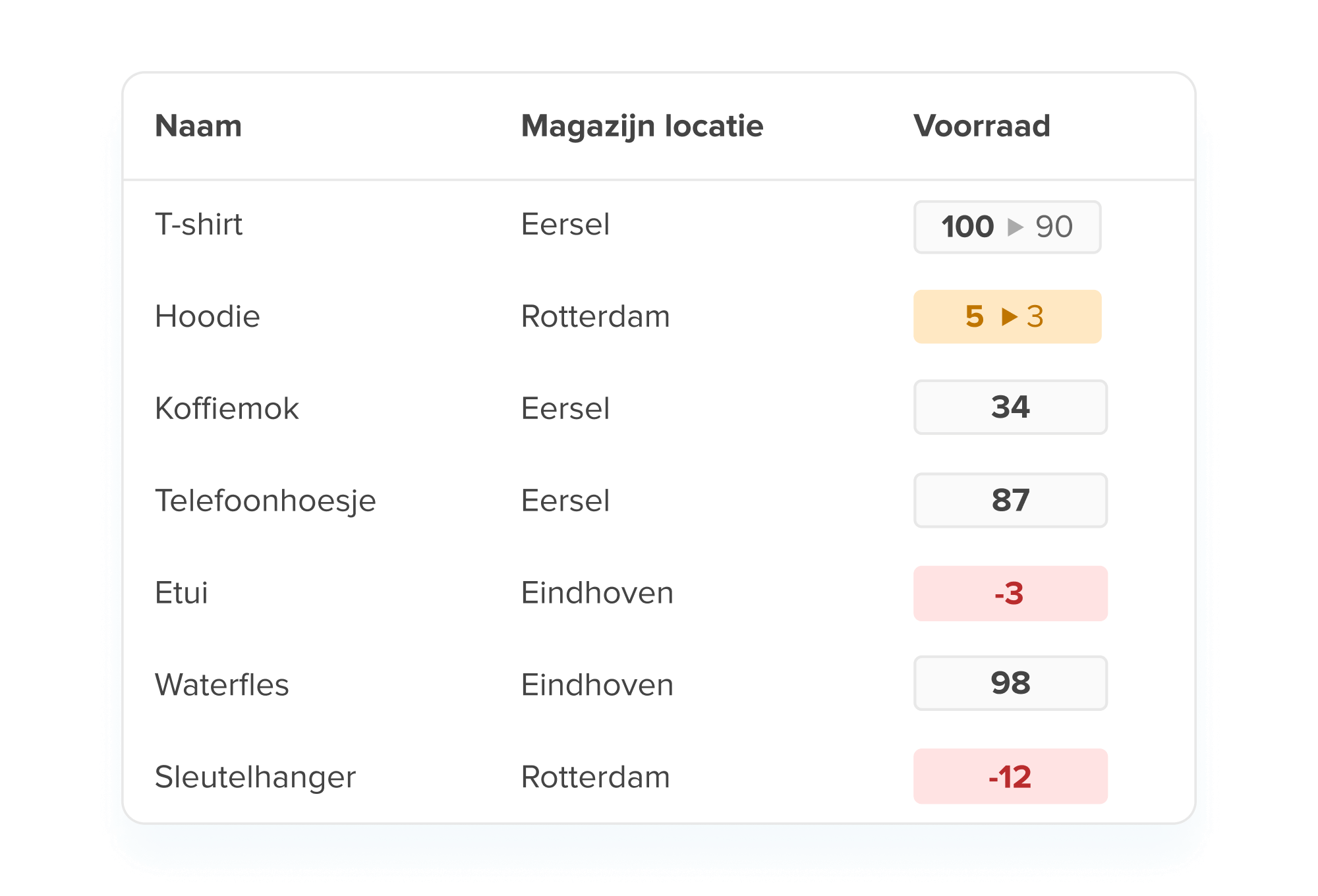Click the Voorraad column header
The width and height of the screenshot is (1318, 896).
point(981,126)
